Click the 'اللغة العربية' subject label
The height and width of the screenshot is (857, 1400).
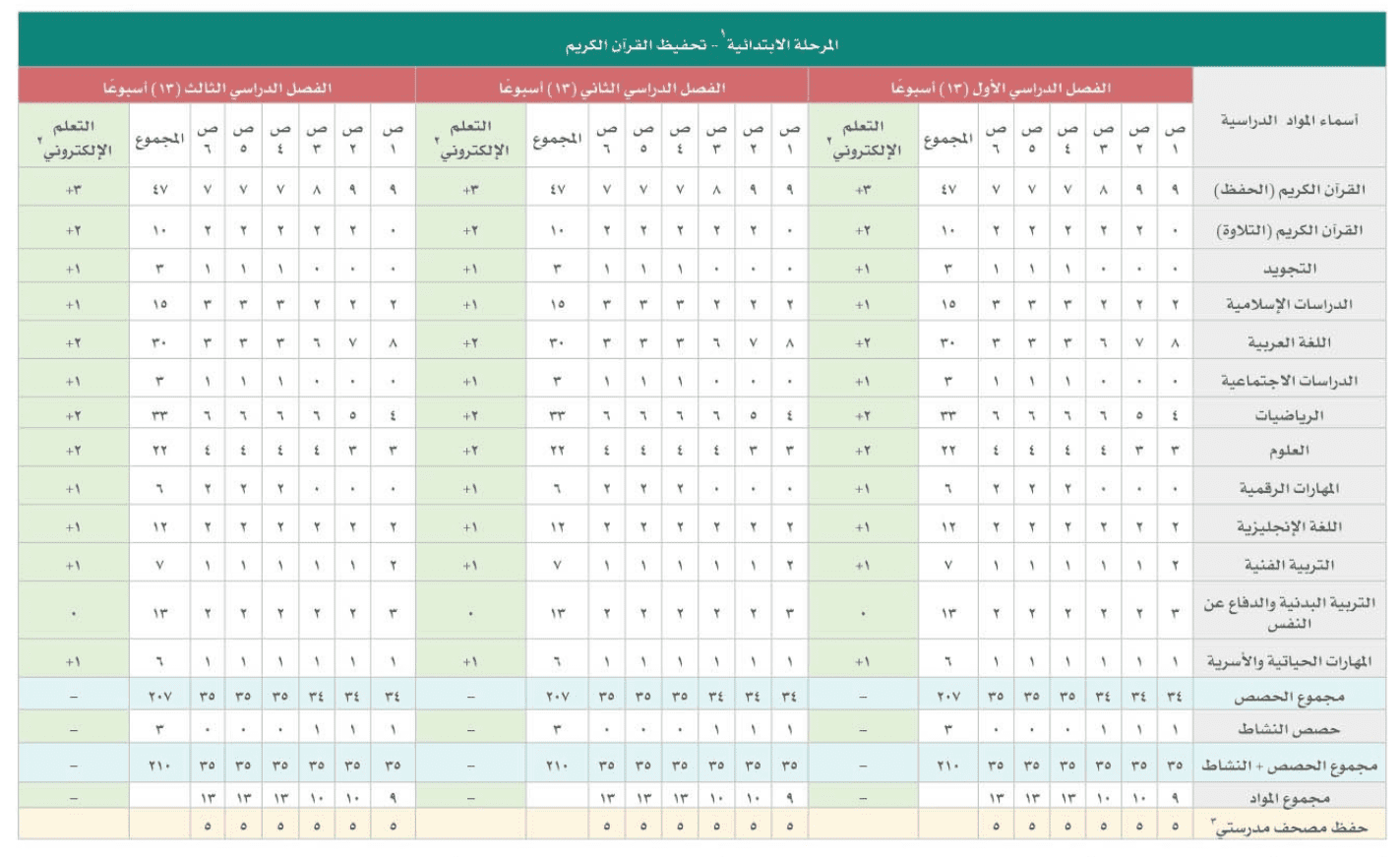1289,342
